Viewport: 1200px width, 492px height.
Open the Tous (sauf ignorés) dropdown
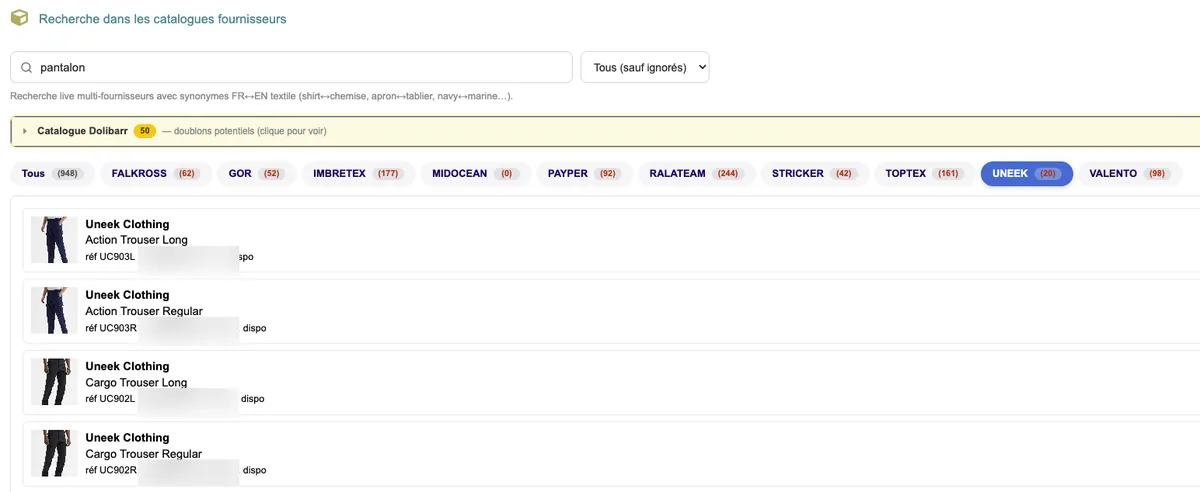point(645,68)
